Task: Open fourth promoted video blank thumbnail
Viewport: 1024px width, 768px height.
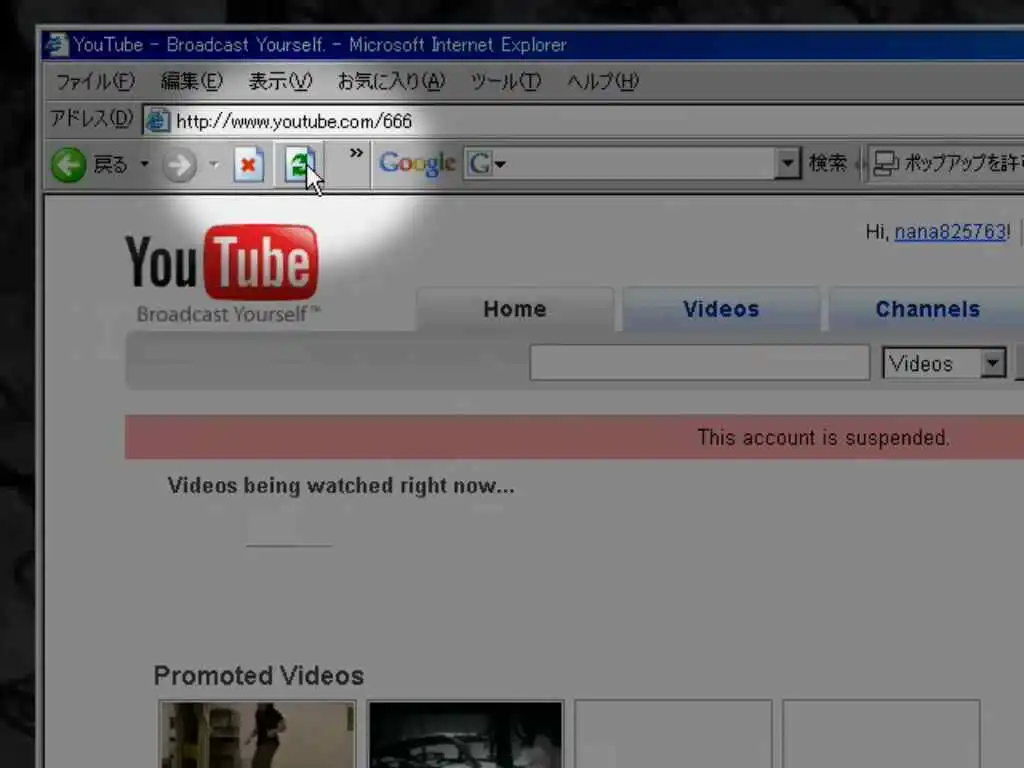Action: coord(881,734)
